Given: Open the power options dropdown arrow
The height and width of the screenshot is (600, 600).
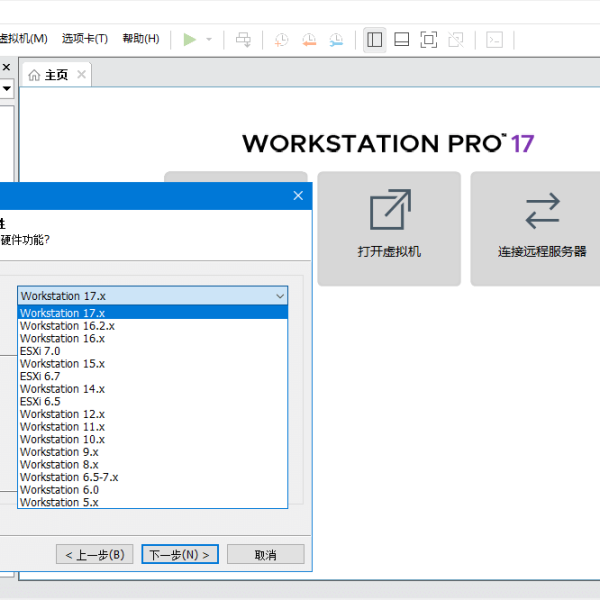Looking at the screenshot, I should click(x=209, y=39).
